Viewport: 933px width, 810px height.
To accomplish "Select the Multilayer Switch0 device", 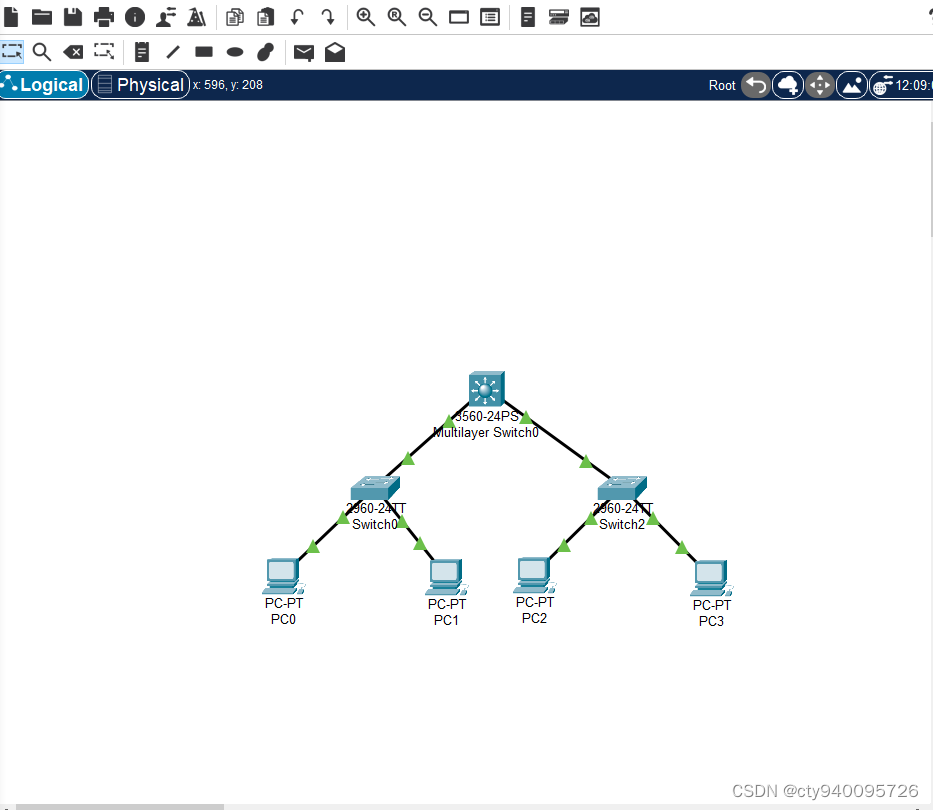I will pos(486,389).
